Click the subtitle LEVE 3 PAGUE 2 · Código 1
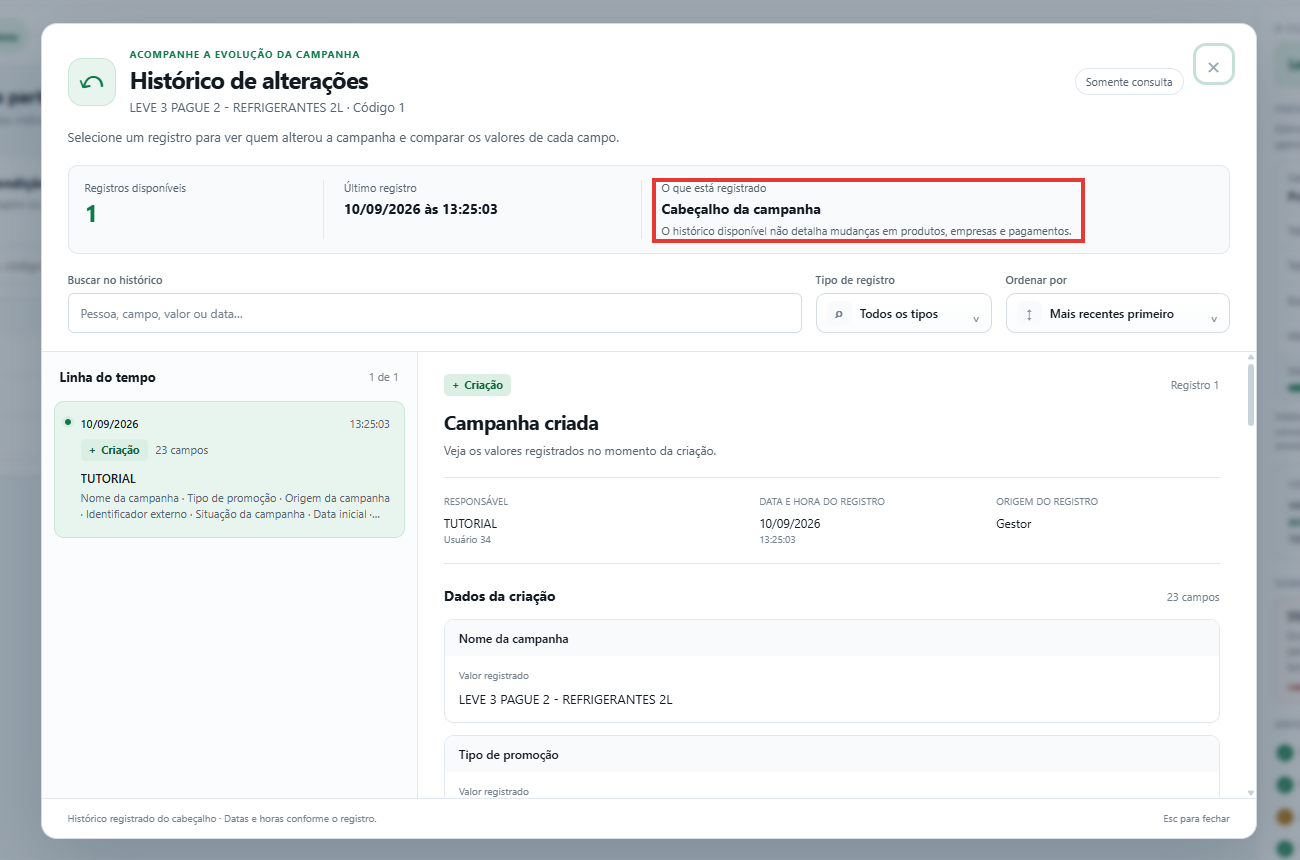Image resolution: width=1300 pixels, height=860 pixels. click(267, 107)
